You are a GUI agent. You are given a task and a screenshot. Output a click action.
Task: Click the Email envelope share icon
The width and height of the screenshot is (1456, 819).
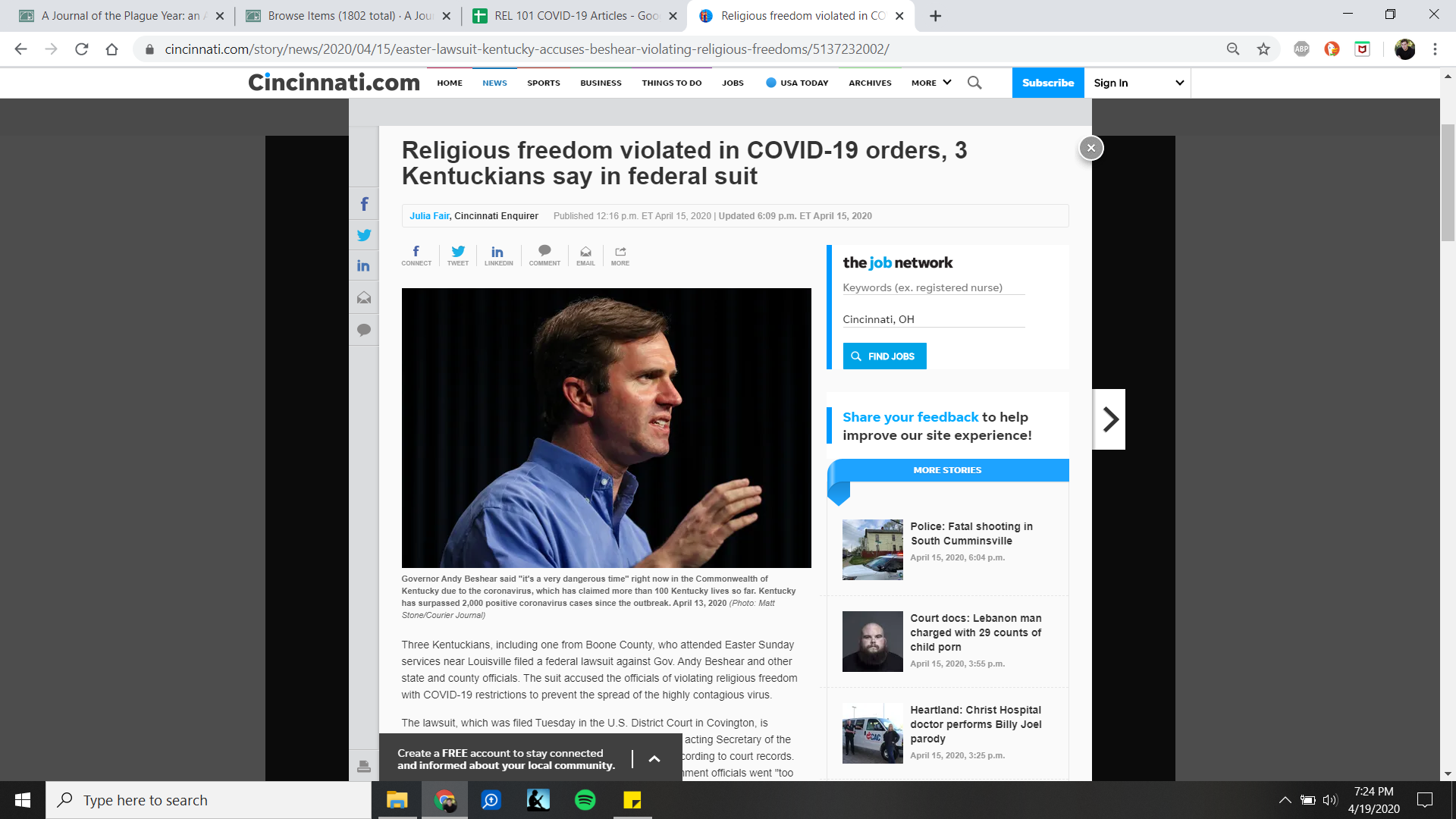pos(585,255)
